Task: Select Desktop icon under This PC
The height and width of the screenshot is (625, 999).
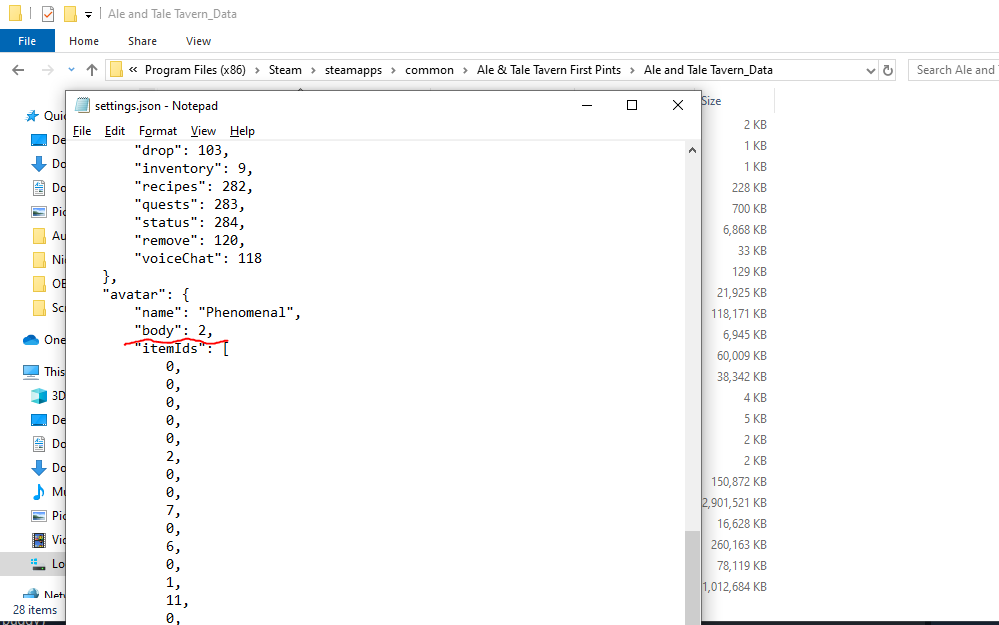Action: point(39,420)
